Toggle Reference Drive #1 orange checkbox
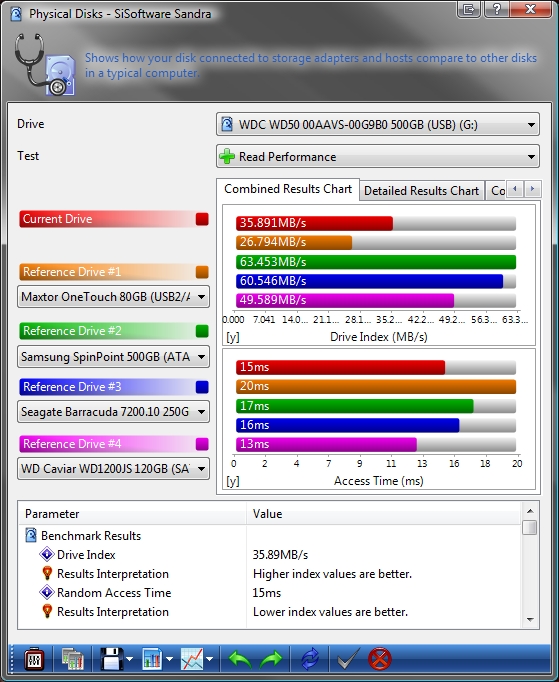Viewport: 559px width, 682px height. (202, 272)
